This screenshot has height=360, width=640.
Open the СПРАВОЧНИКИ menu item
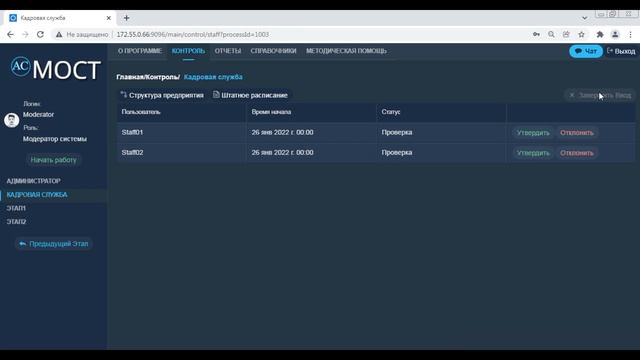click(x=273, y=51)
